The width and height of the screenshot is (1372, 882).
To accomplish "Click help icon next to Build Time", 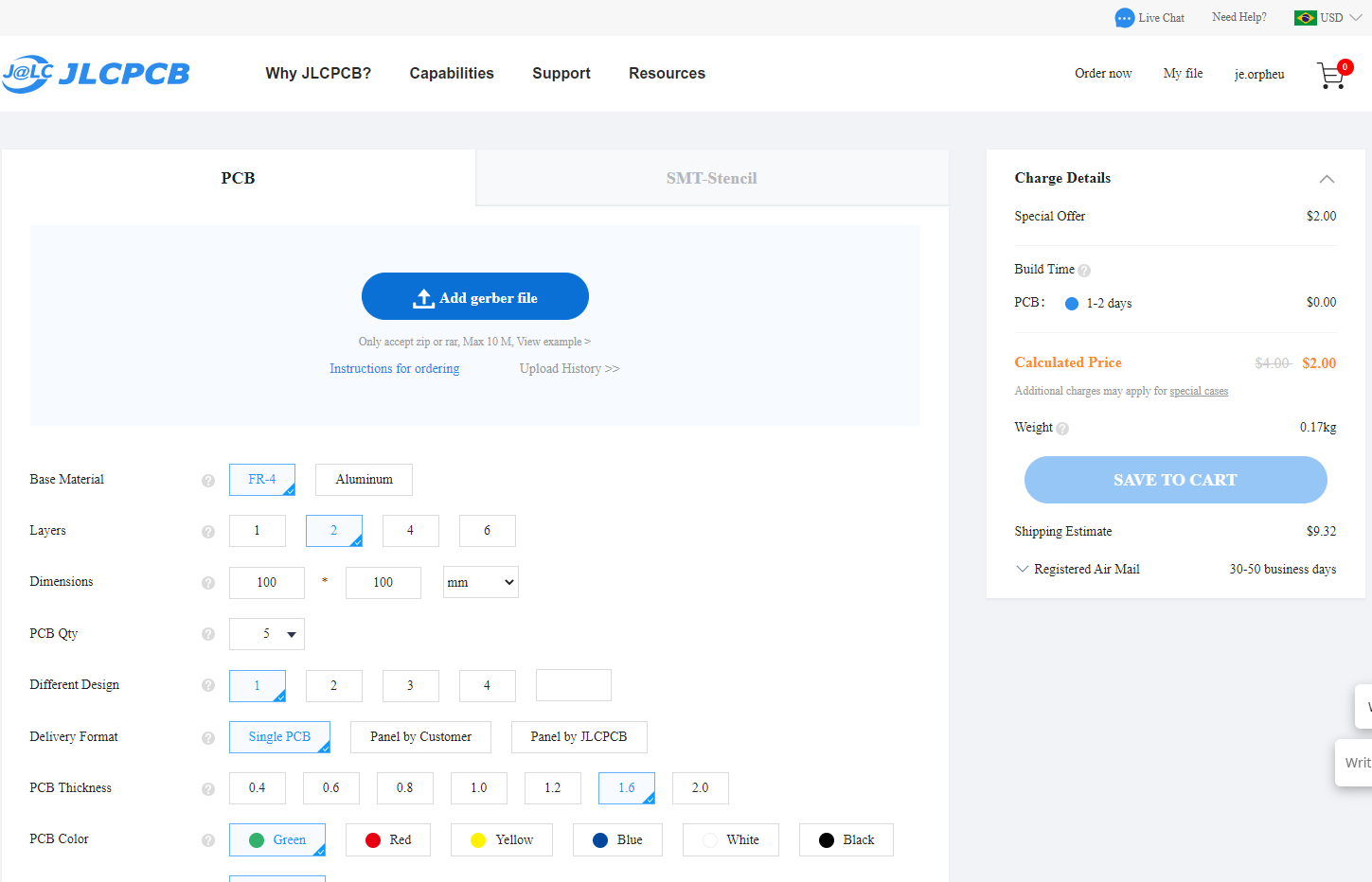I will tap(1084, 271).
